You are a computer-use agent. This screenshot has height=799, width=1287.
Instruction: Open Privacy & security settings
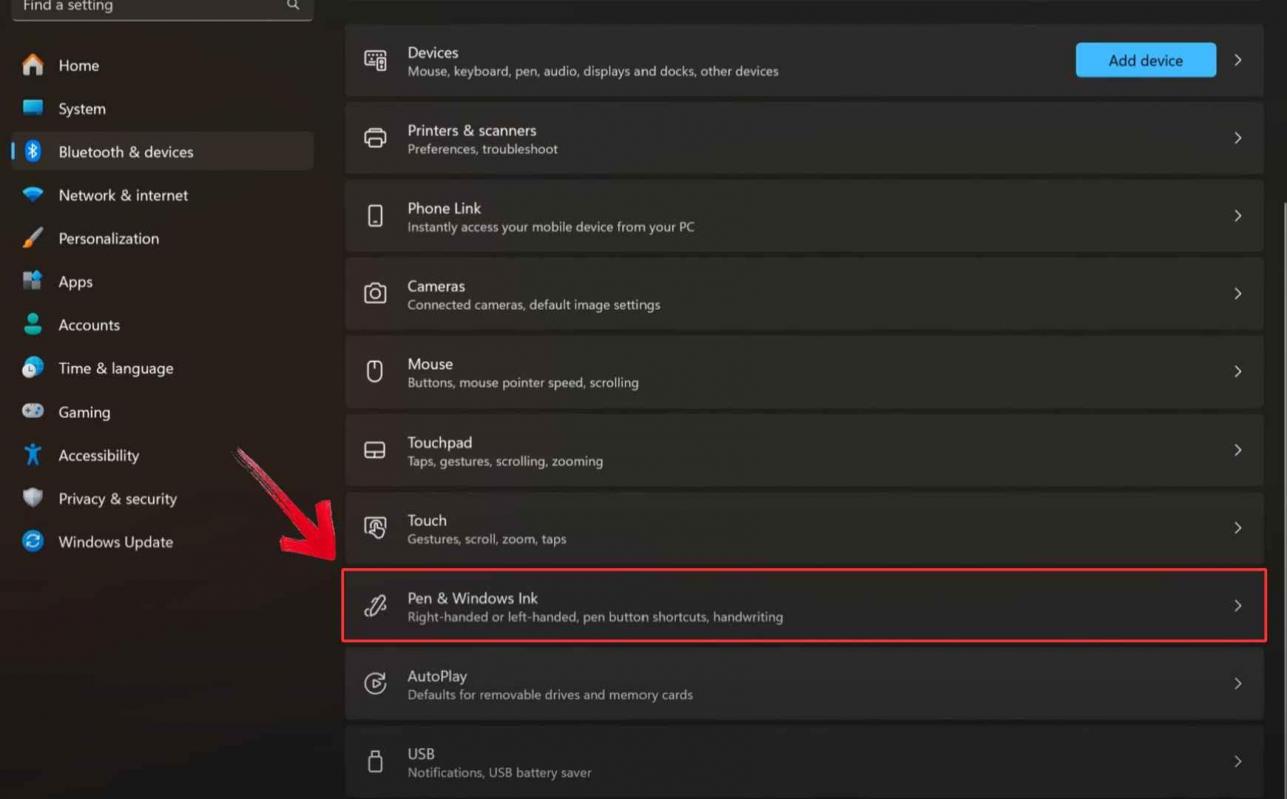pos(162,498)
